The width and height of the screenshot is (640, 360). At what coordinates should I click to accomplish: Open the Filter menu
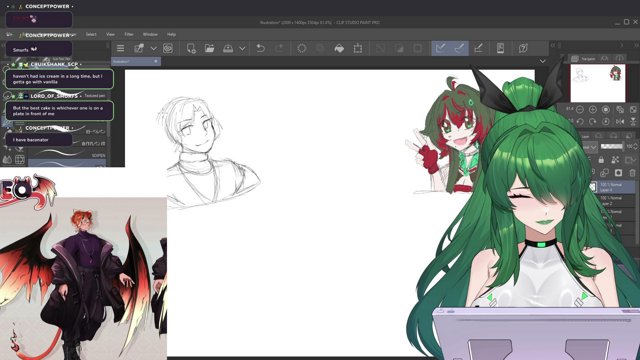pyautogui.click(x=129, y=34)
